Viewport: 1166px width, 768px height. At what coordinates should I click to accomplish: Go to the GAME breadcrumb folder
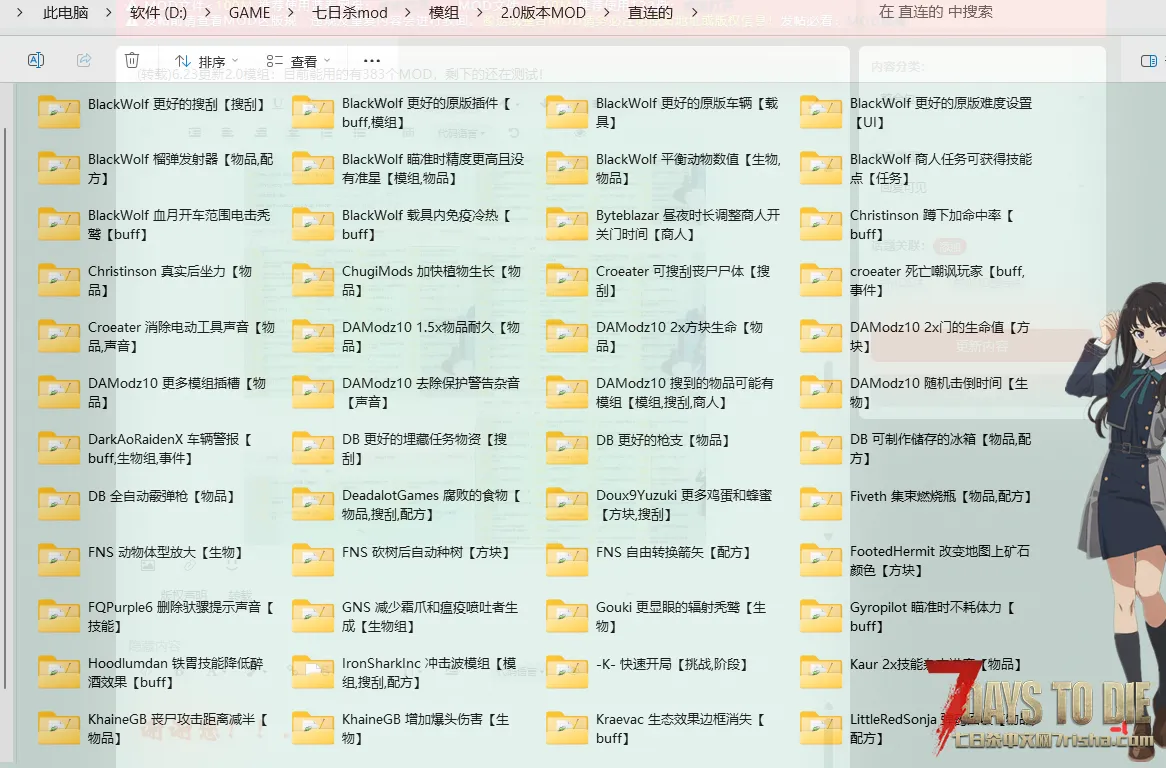[x=249, y=13]
